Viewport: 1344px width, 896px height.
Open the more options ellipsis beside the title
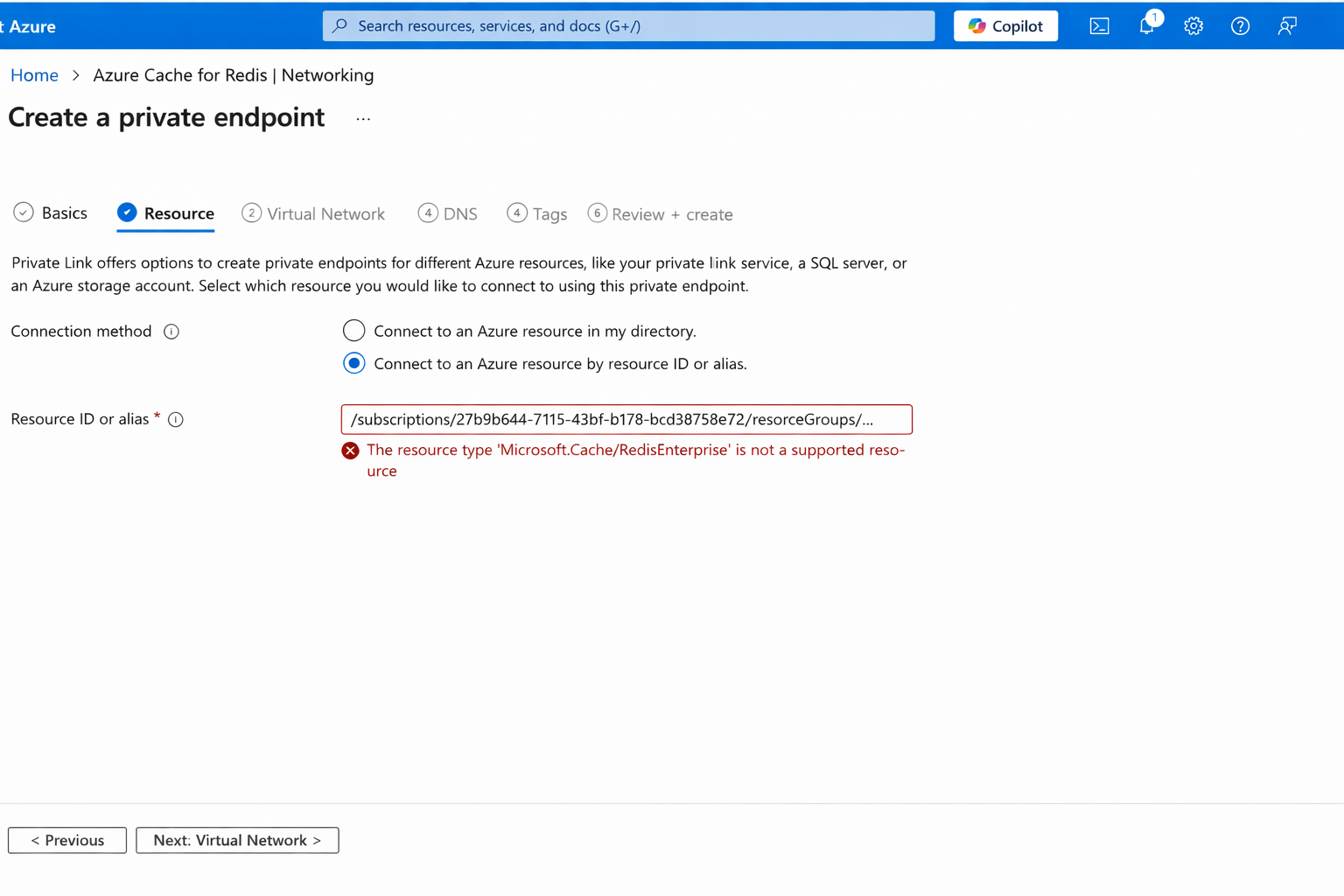point(363,118)
